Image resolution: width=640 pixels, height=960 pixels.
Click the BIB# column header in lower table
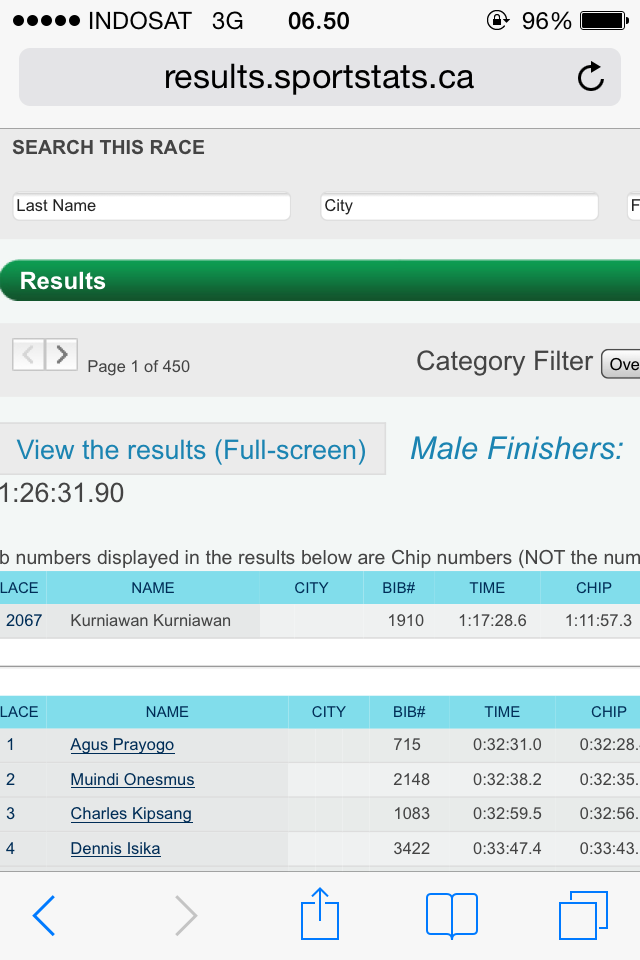pos(409,711)
